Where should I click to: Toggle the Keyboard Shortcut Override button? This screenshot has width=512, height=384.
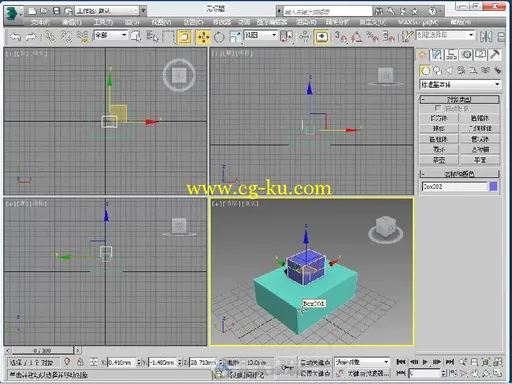click(x=322, y=37)
